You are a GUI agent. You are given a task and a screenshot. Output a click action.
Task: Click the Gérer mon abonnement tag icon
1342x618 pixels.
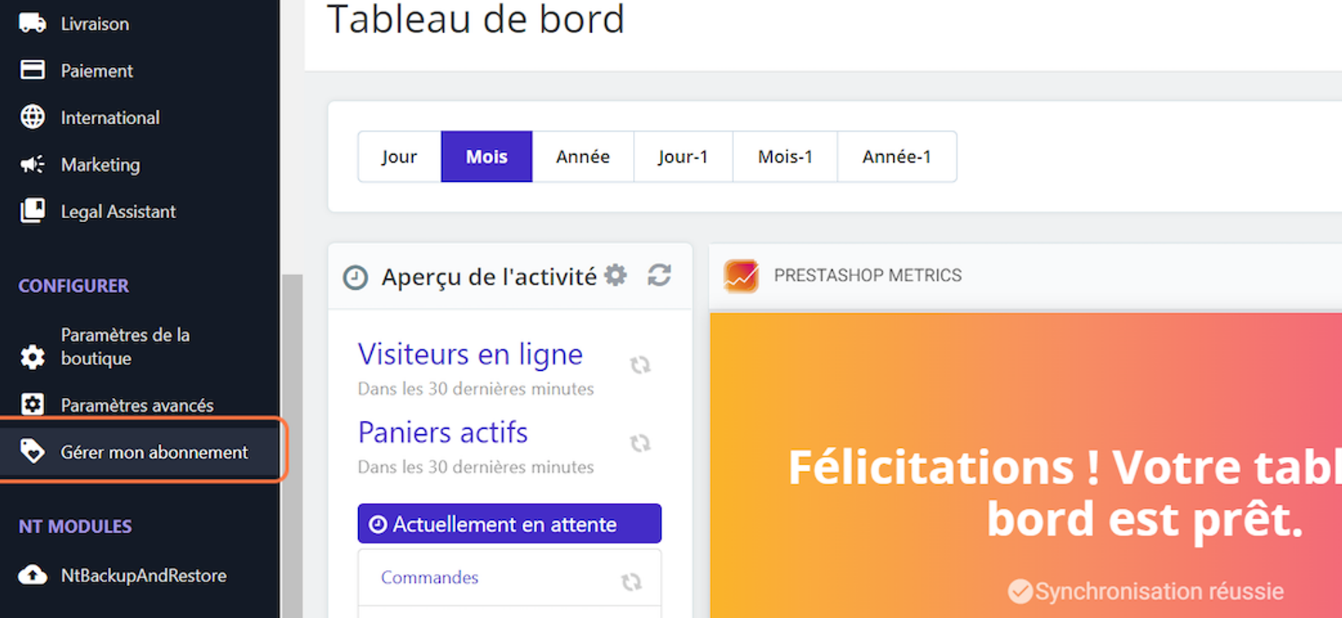pos(32,452)
